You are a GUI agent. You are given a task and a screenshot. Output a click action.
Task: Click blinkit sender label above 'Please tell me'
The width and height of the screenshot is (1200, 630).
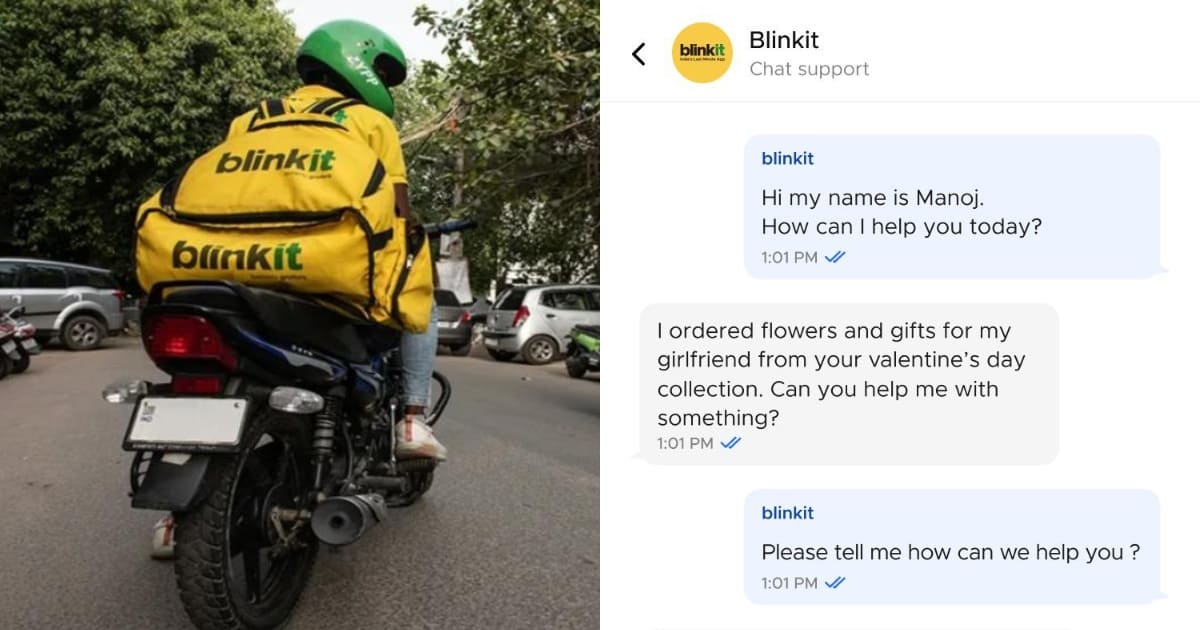[788, 513]
